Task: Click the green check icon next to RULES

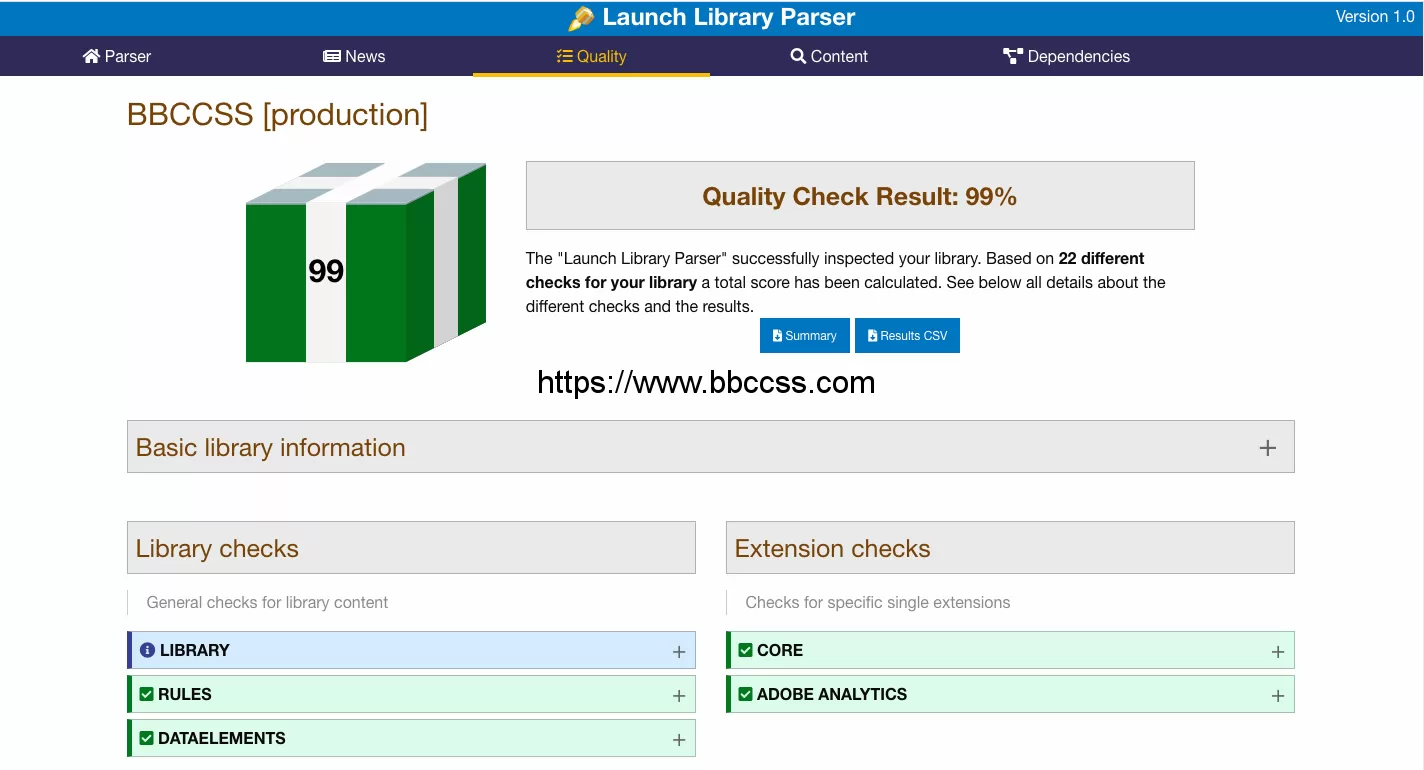Action: [147, 694]
